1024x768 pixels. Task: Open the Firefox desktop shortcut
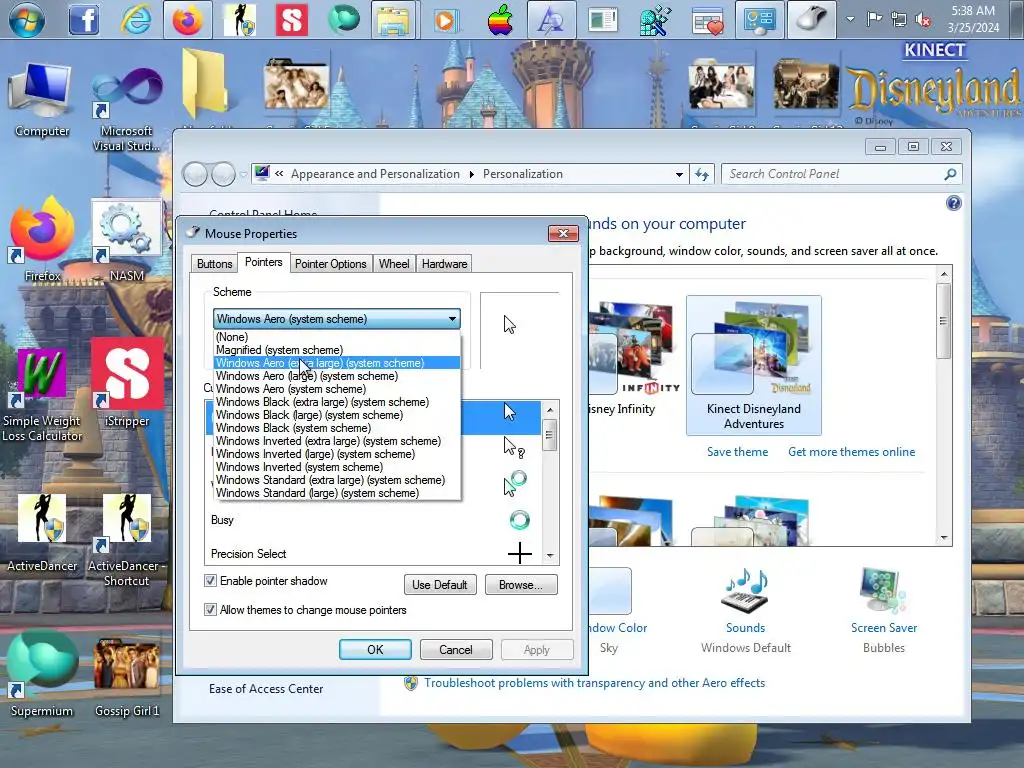tap(42, 240)
